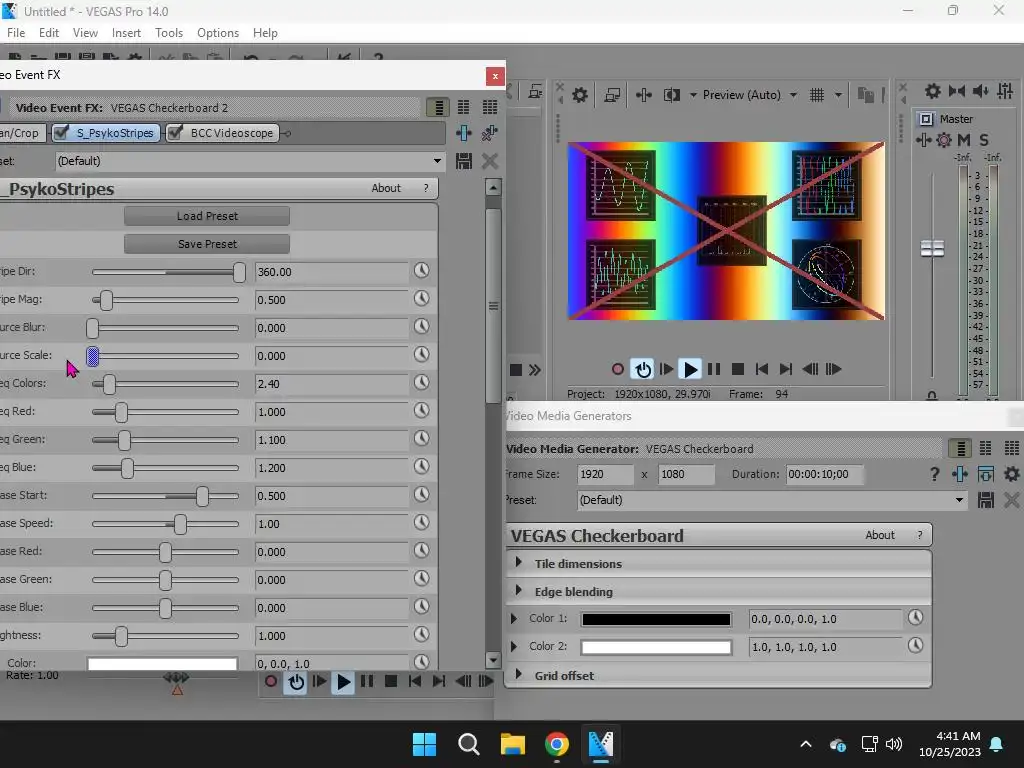This screenshot has height=768, width=1024.
Task: Click preview Play button
Action: pos(690,370)
